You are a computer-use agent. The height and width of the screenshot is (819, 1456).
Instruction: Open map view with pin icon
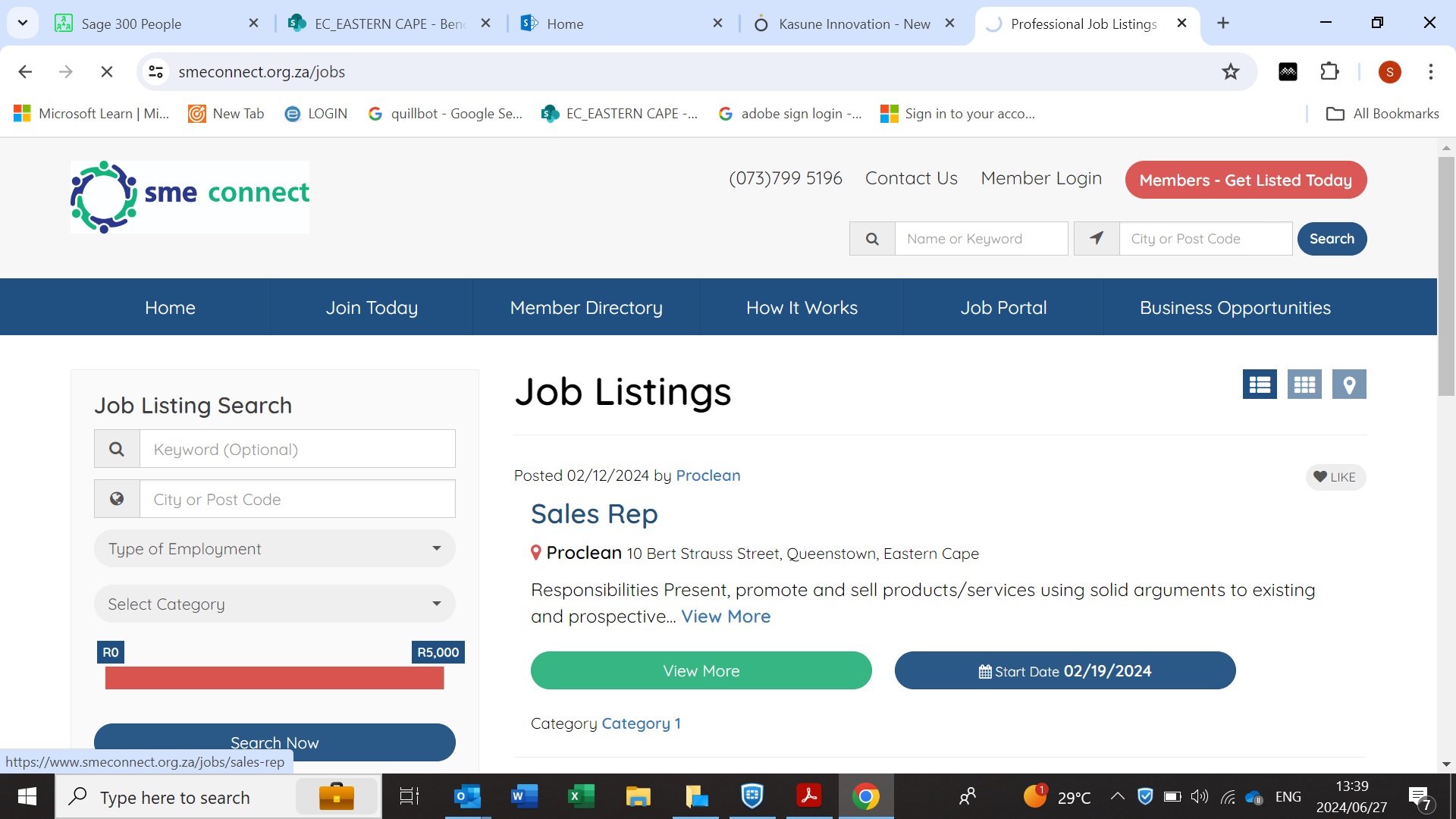point(1348,384)
